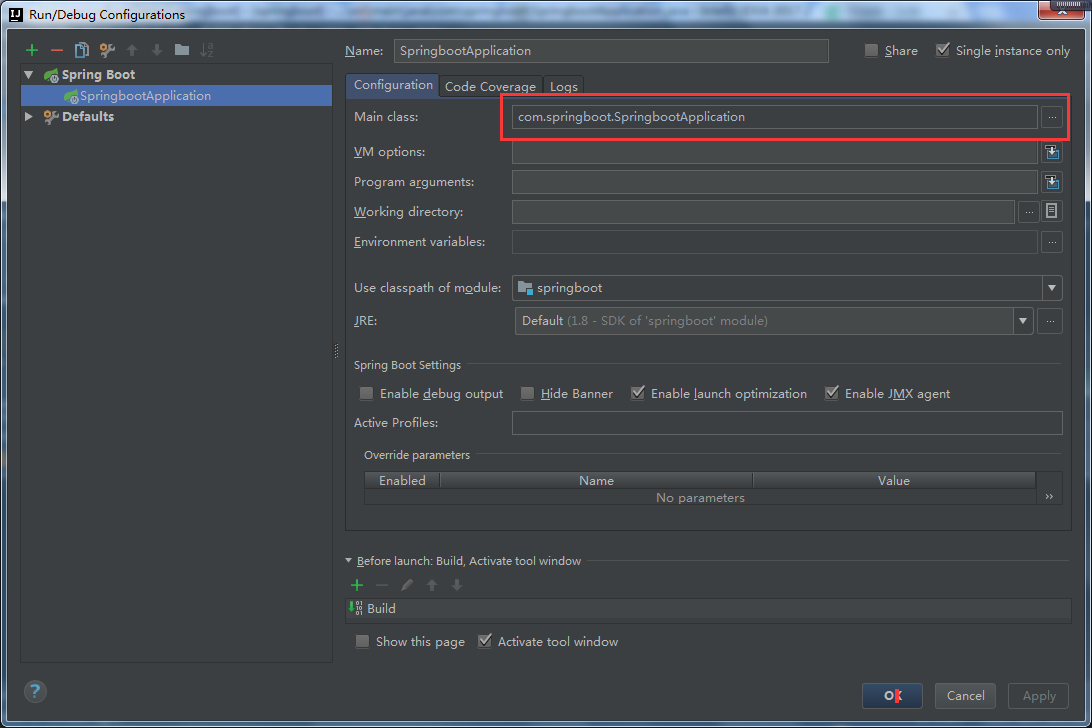Screen dimensions: 1092x728
Task: Insert a macro for the Working directory
Action: coord(1052,211)
